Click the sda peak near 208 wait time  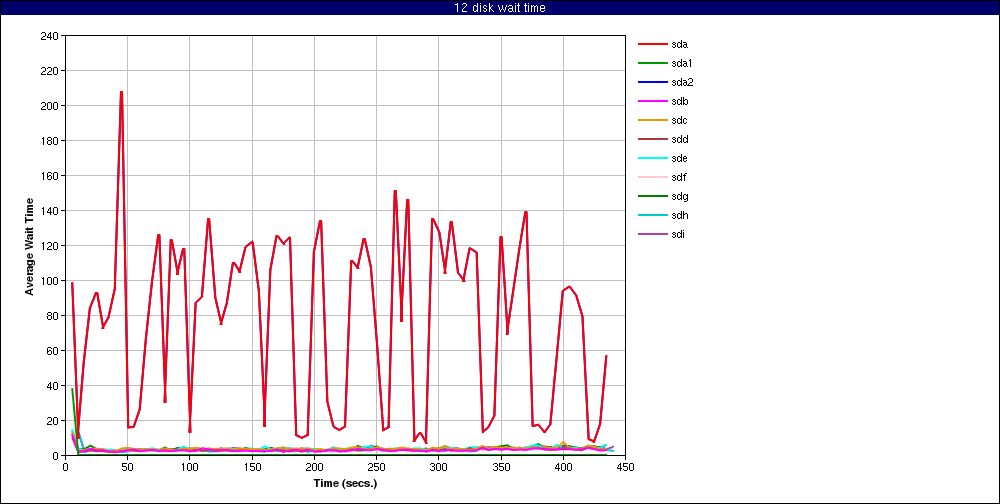click(121, 93)
